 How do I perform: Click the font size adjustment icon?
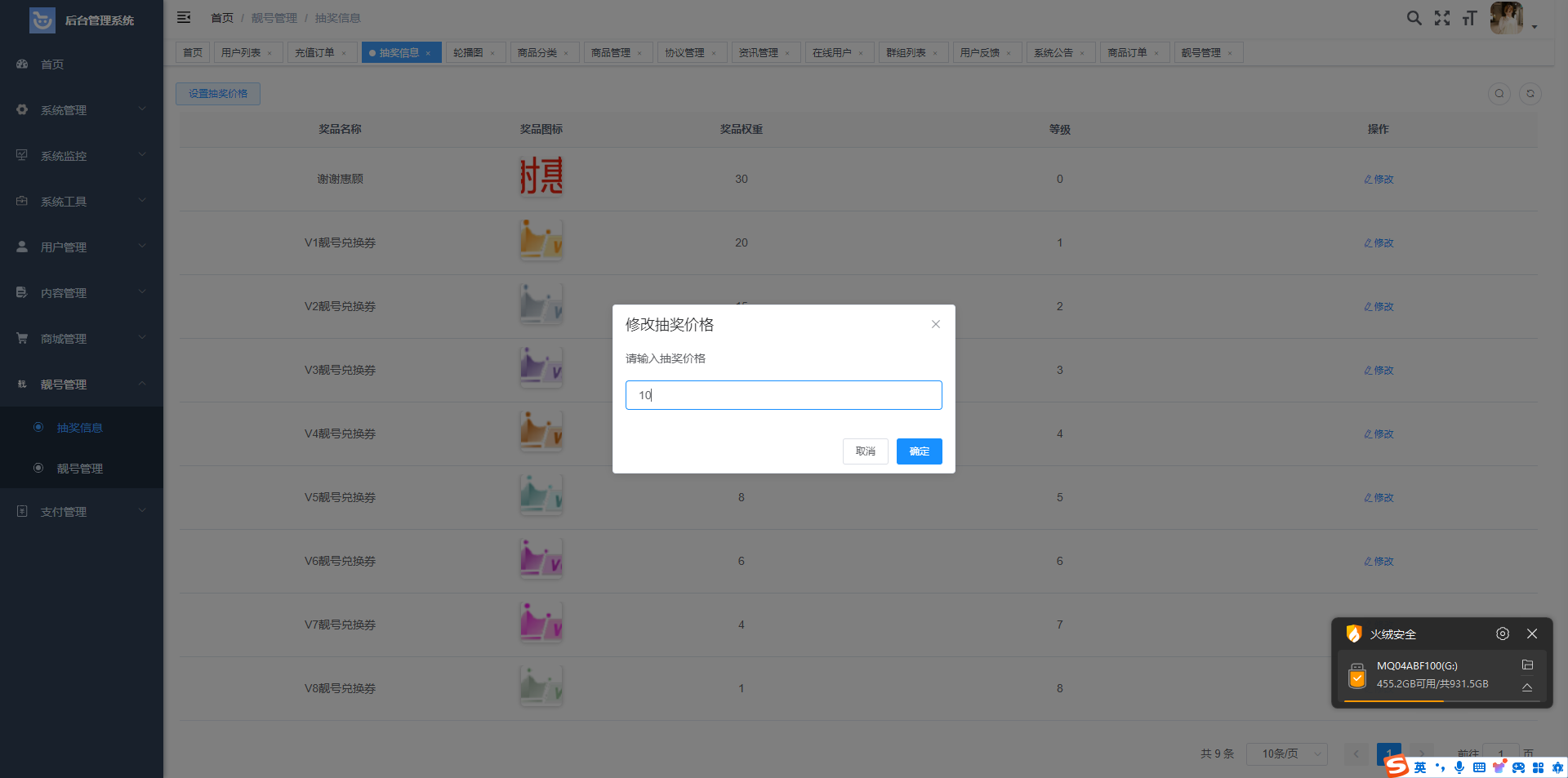[x=1469, y=18]
